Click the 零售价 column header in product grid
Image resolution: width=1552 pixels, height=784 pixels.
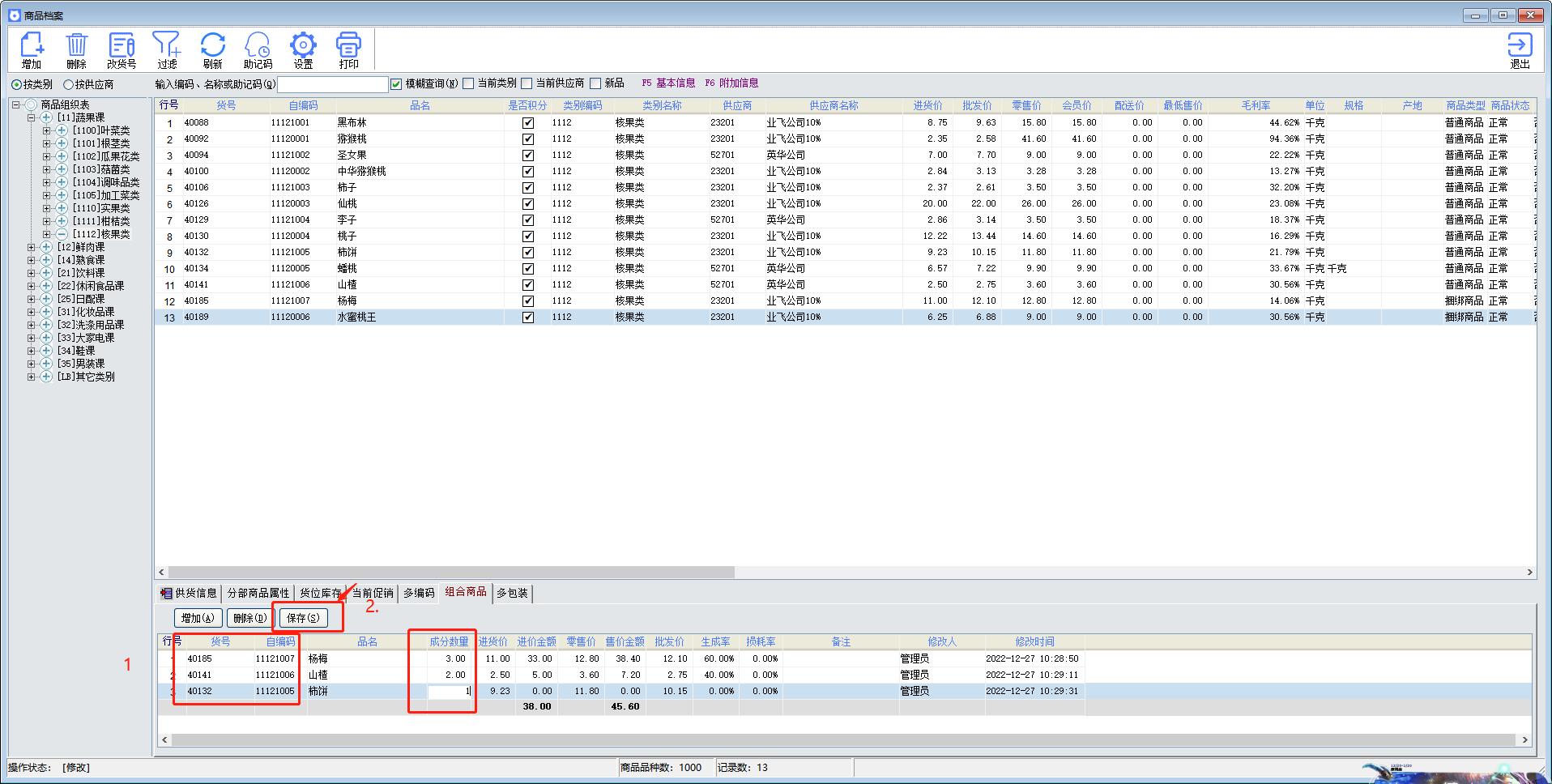1026,105
